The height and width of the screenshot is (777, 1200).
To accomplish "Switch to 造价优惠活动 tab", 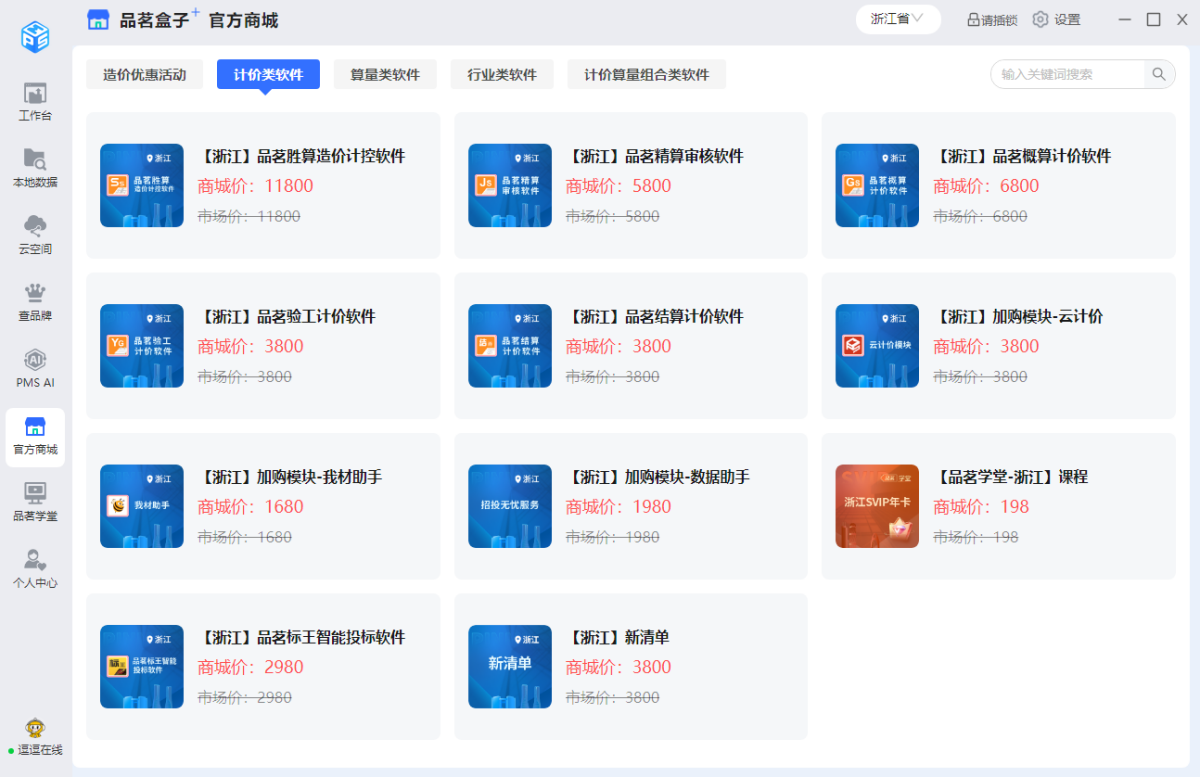I will coord(145,75).
